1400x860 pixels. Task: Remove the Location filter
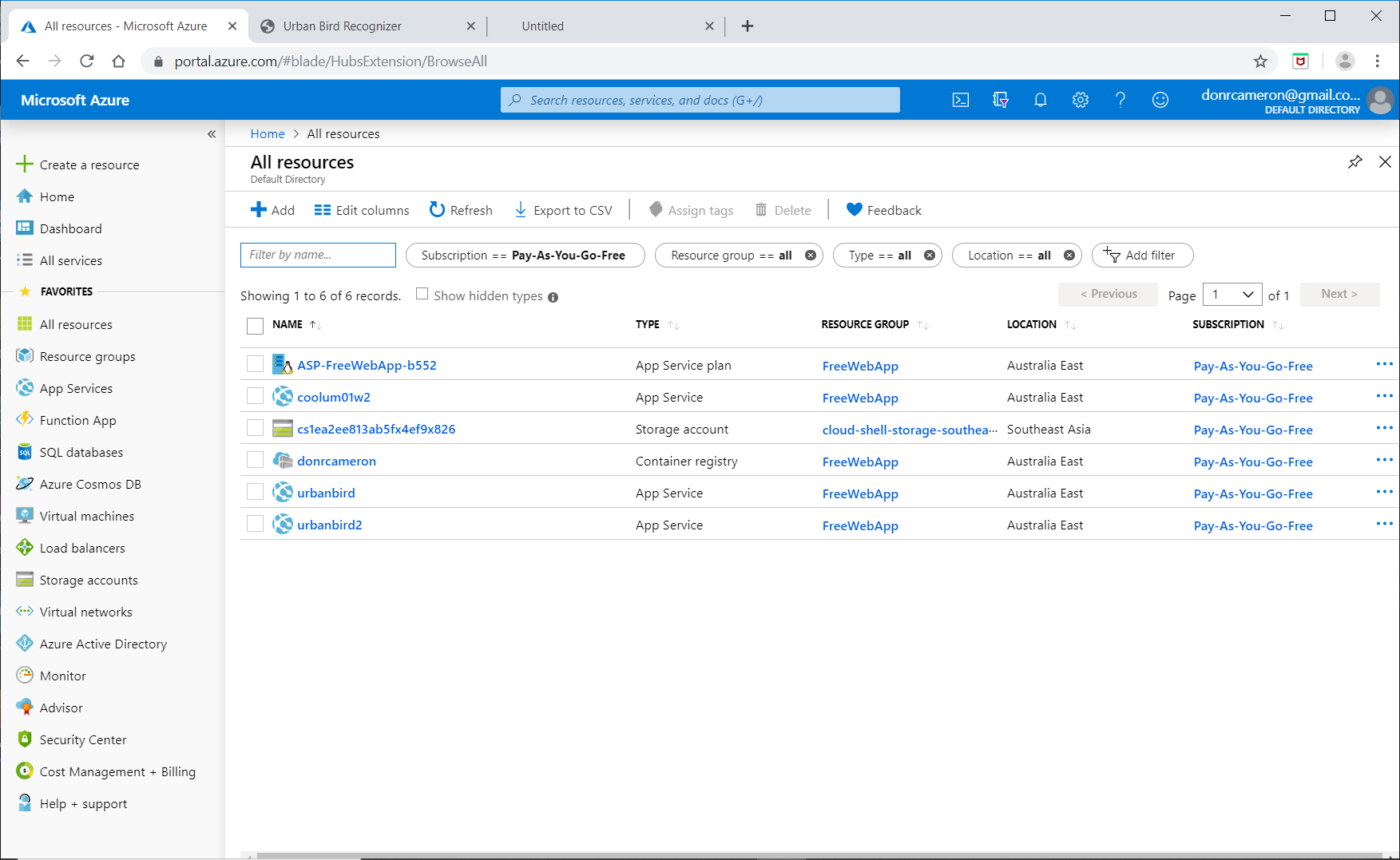[x=1069, y=256]
